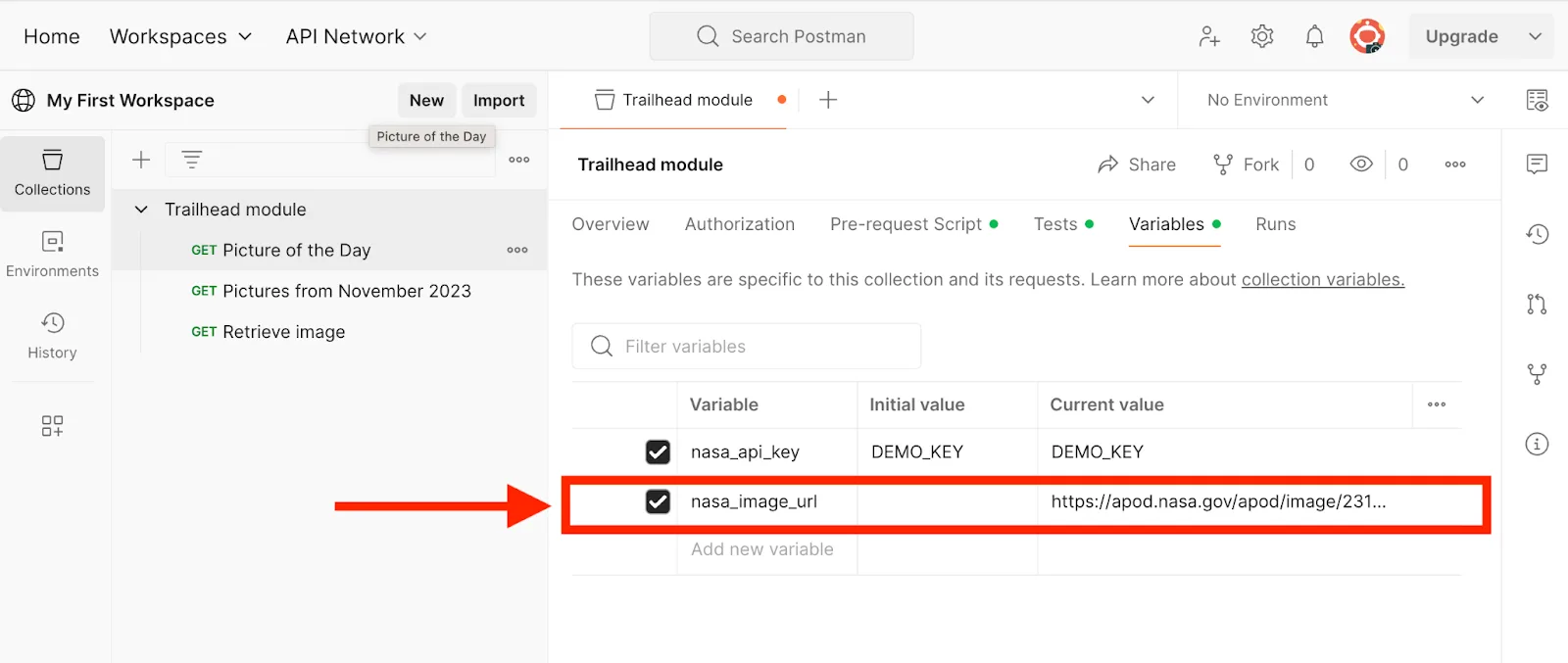Switch to the Authorization tab
The image size is (1568, 663).
pyautogui.click(x=740, y=224)
